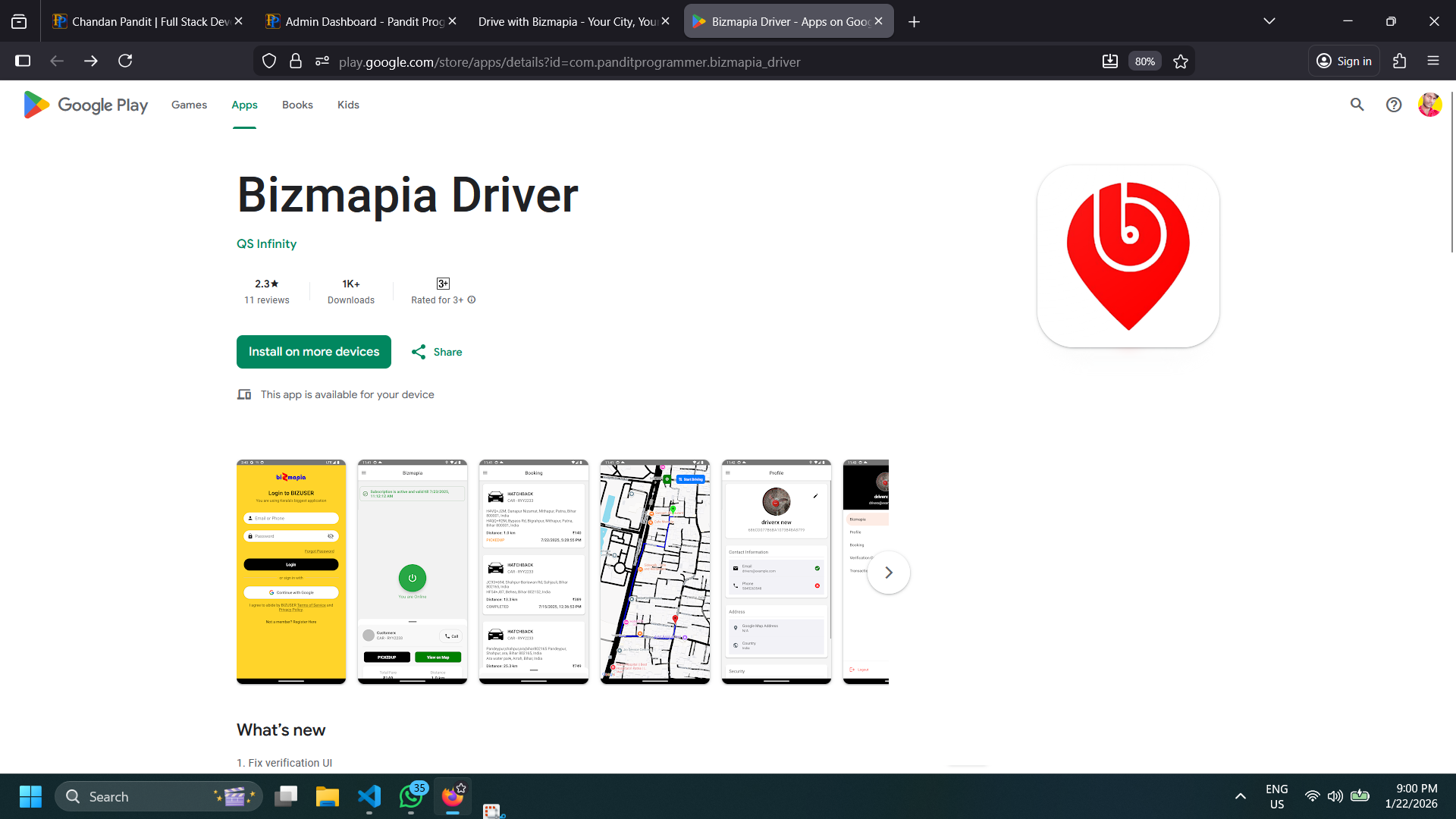This screenshot has width=1456, height=819.
Task: Open the Books section
Action: click(297, 105)
